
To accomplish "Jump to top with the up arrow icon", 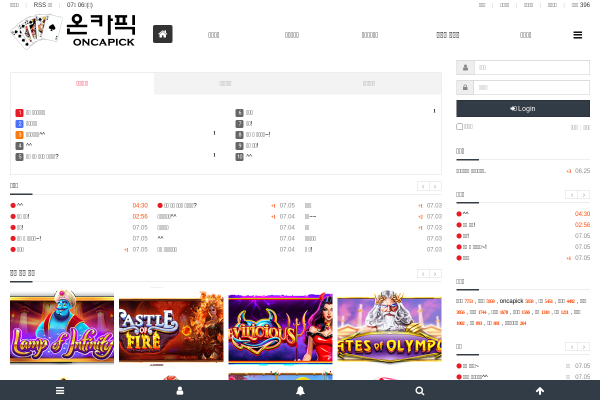I will 540,390.
